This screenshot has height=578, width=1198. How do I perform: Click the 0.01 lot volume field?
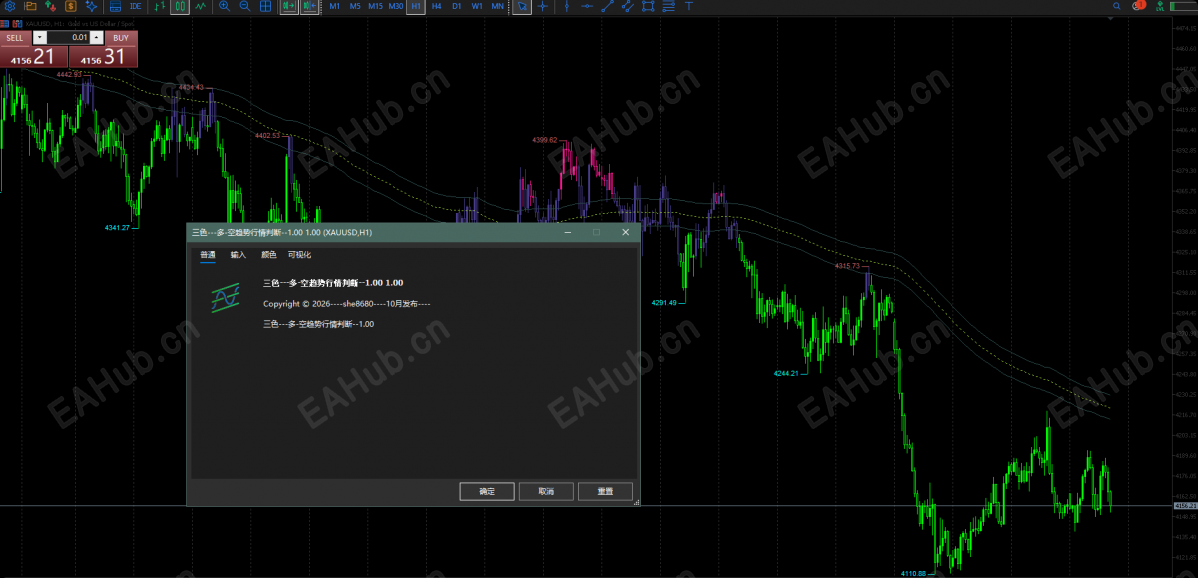(68, 37)
